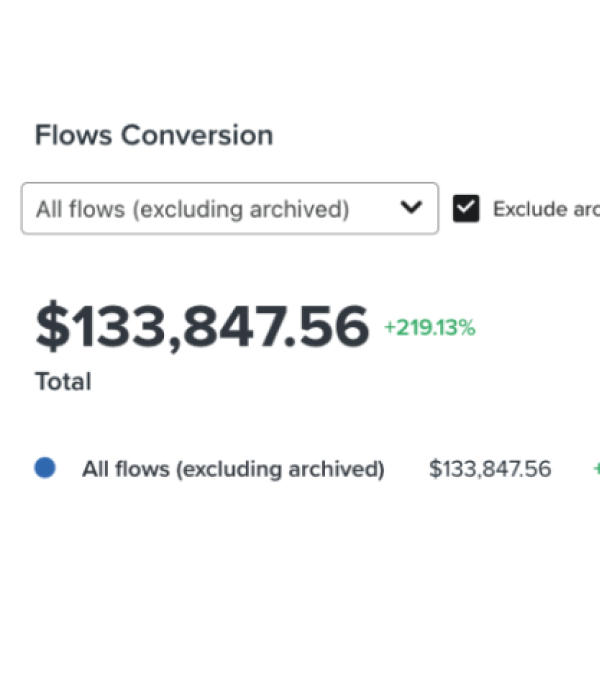Toggle the Exclude archived checkbox

pyautogui.click(x=466, y=208)
